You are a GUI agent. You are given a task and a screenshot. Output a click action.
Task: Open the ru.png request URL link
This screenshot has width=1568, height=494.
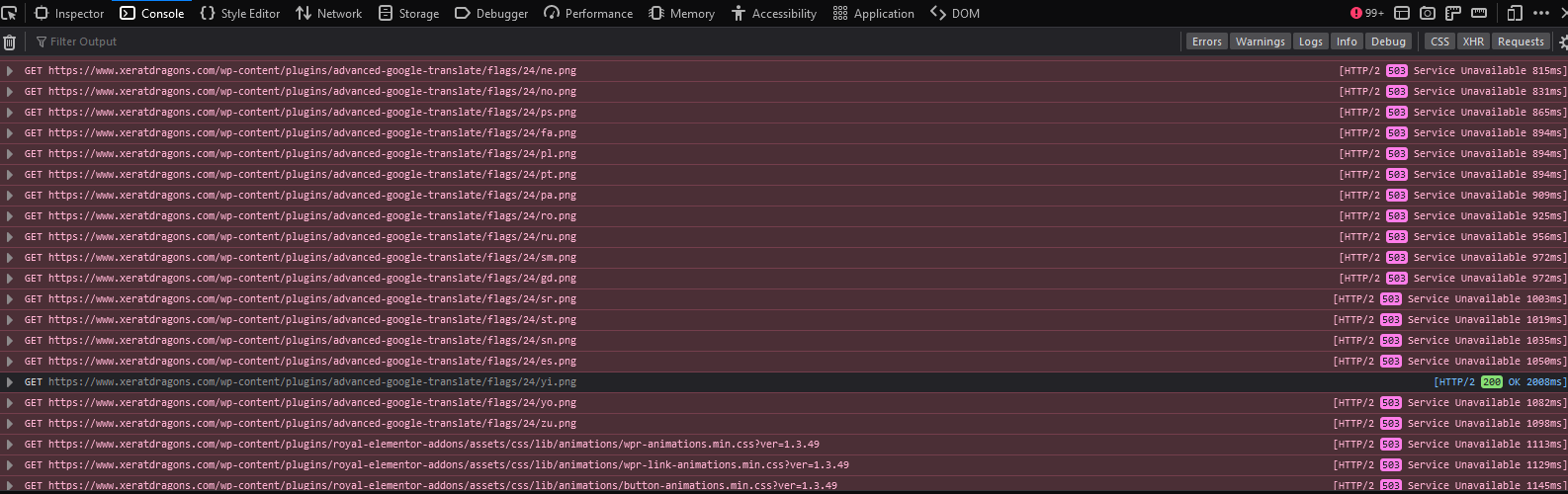(311, 237)
